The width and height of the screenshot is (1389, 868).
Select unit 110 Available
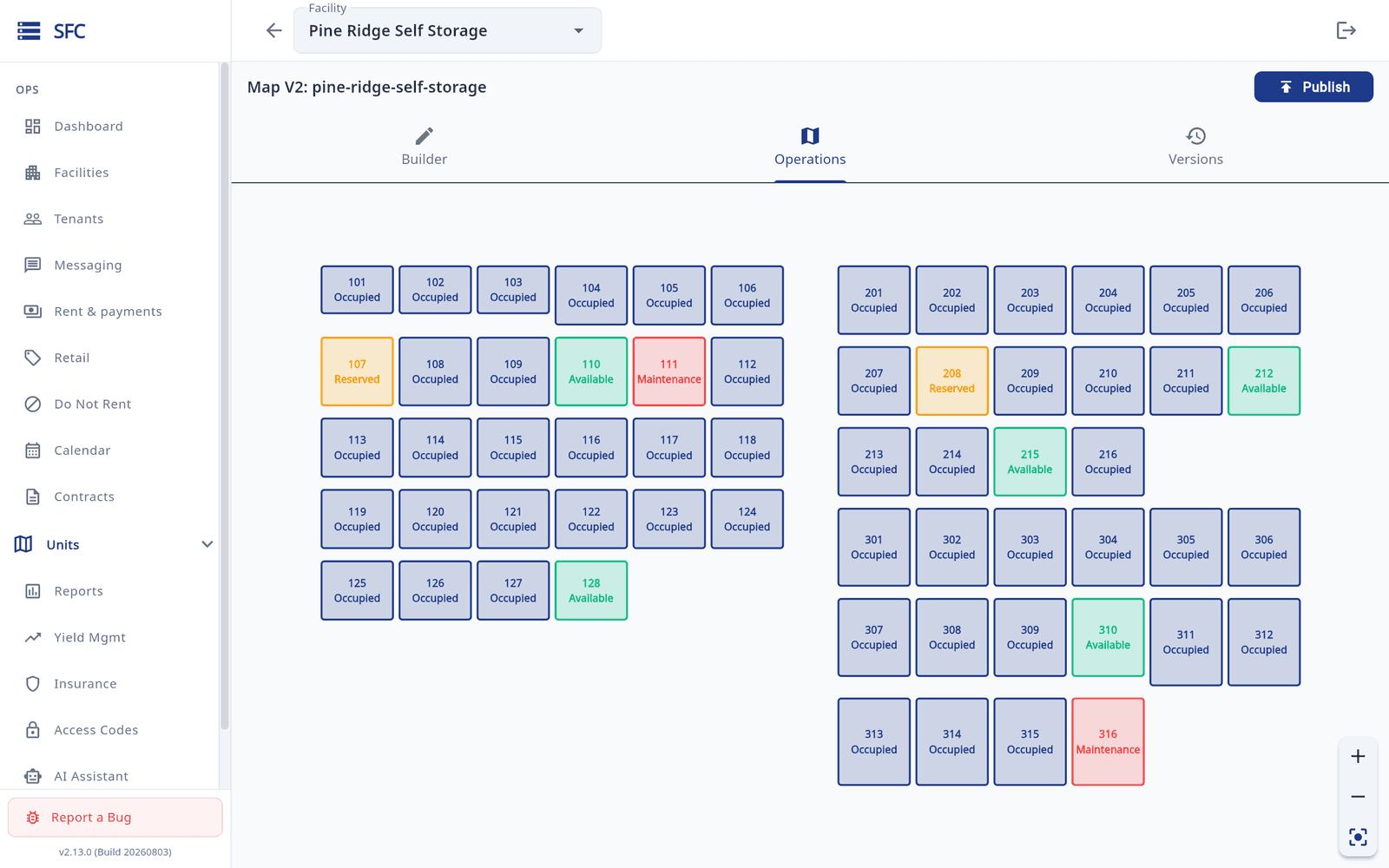tap(591, 372)
